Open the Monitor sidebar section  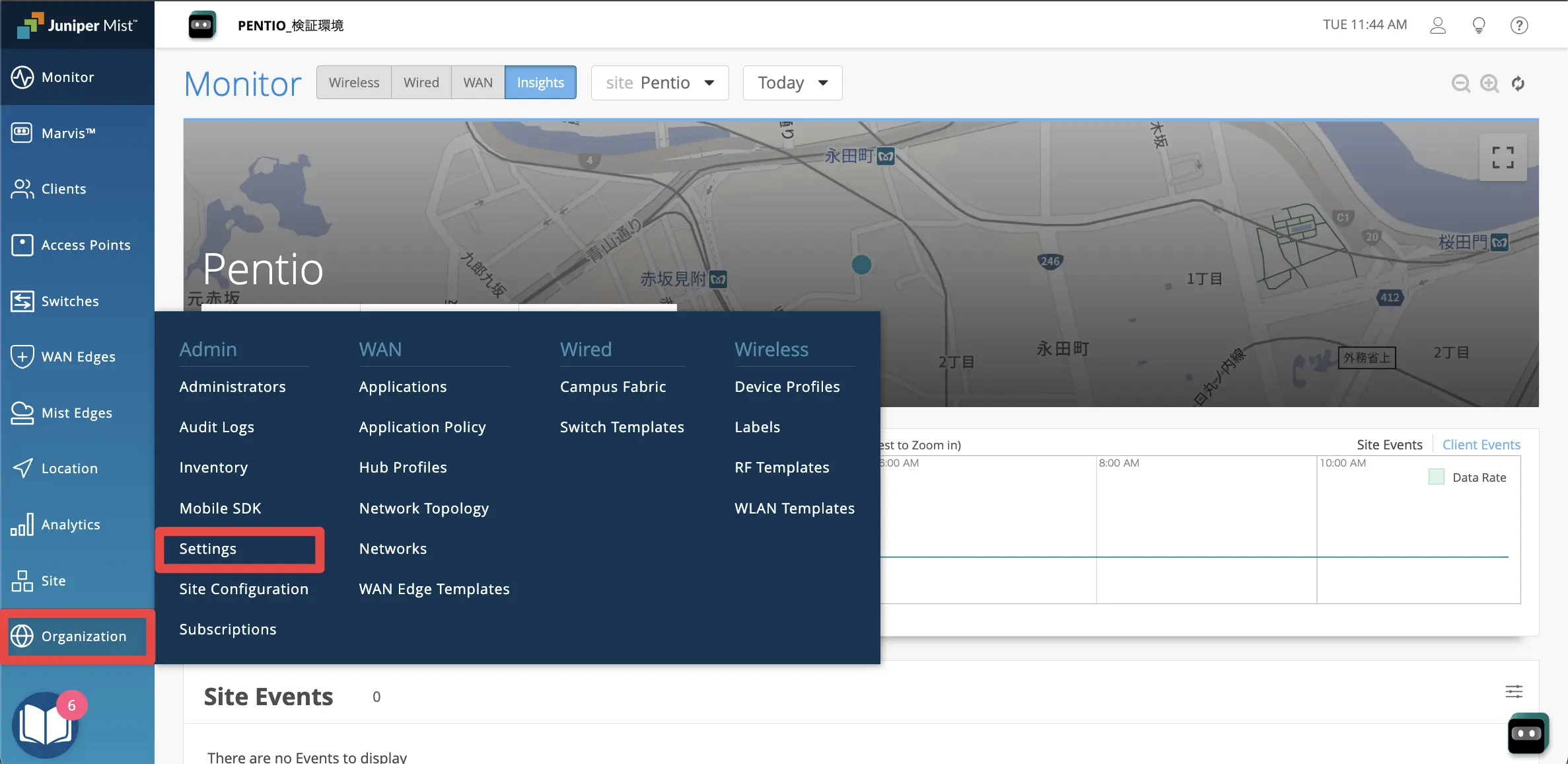tap(77, 77)
